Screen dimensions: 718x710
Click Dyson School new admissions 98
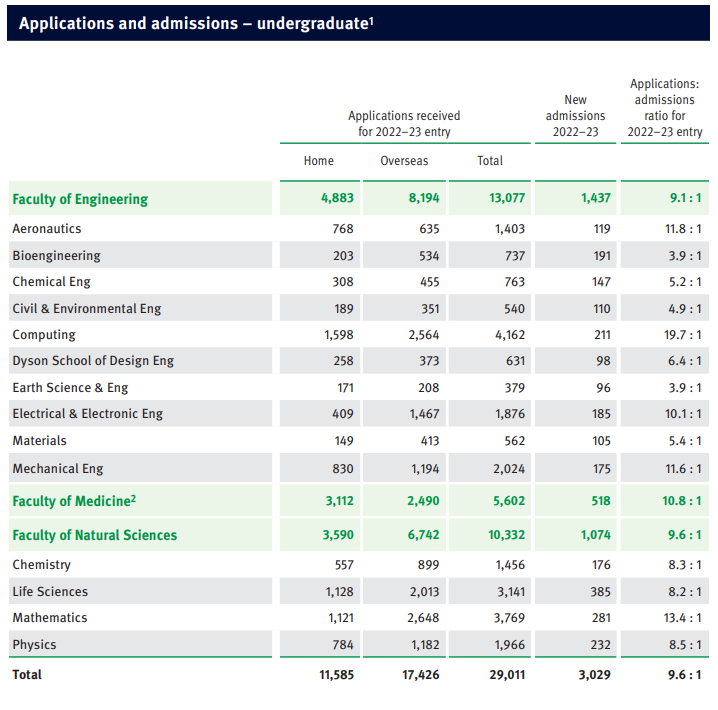click(604, 361)
